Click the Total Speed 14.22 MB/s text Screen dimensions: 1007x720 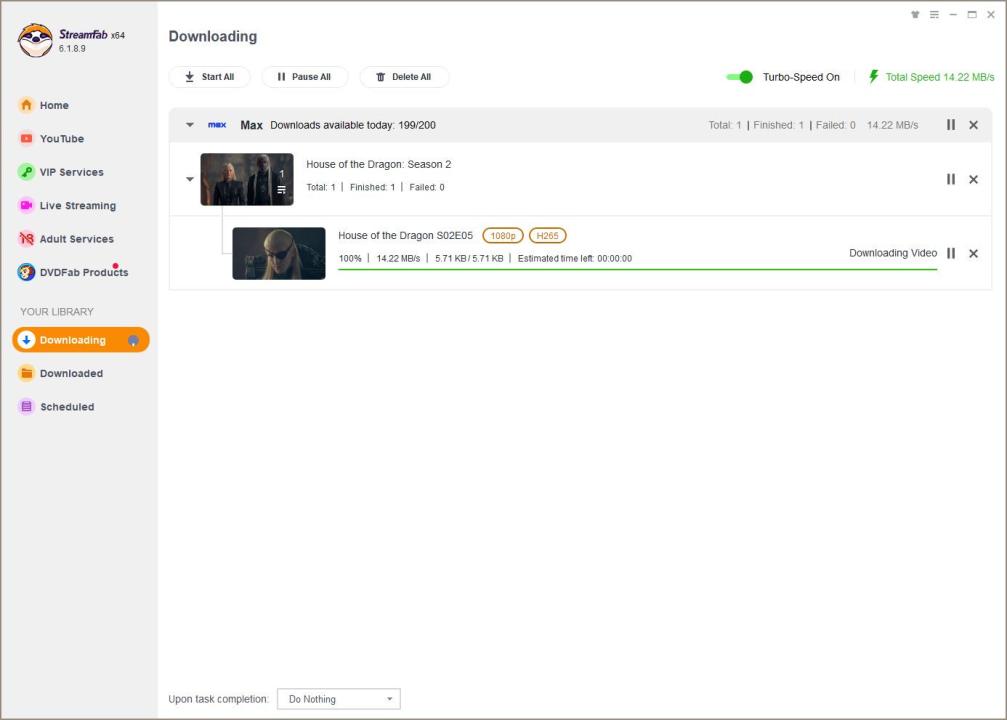point(940,77)
